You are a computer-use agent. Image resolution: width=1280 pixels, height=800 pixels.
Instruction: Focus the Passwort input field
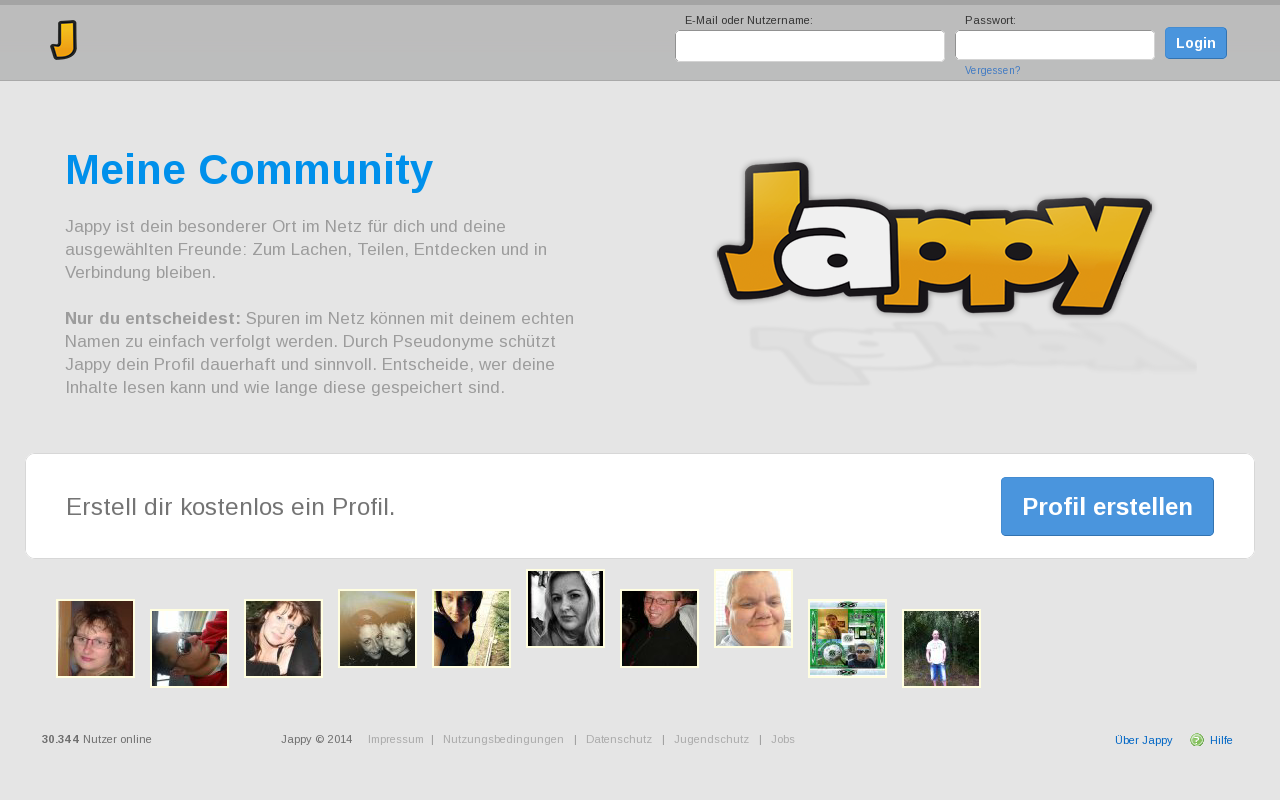coord(1055,45)
